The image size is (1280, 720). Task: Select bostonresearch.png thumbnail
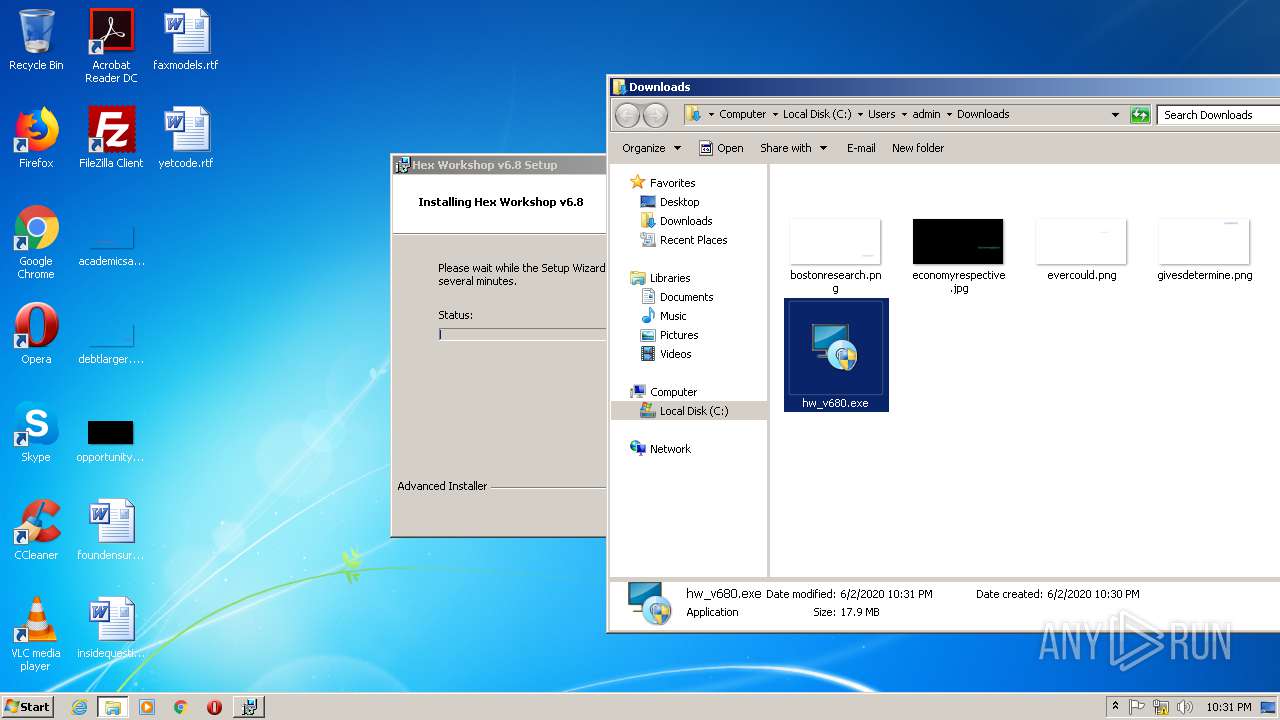(x=835, y=255)
